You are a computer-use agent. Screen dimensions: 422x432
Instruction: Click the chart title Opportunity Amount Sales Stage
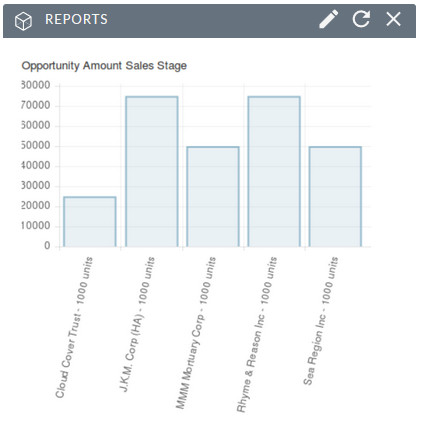[x=104, y=66]
